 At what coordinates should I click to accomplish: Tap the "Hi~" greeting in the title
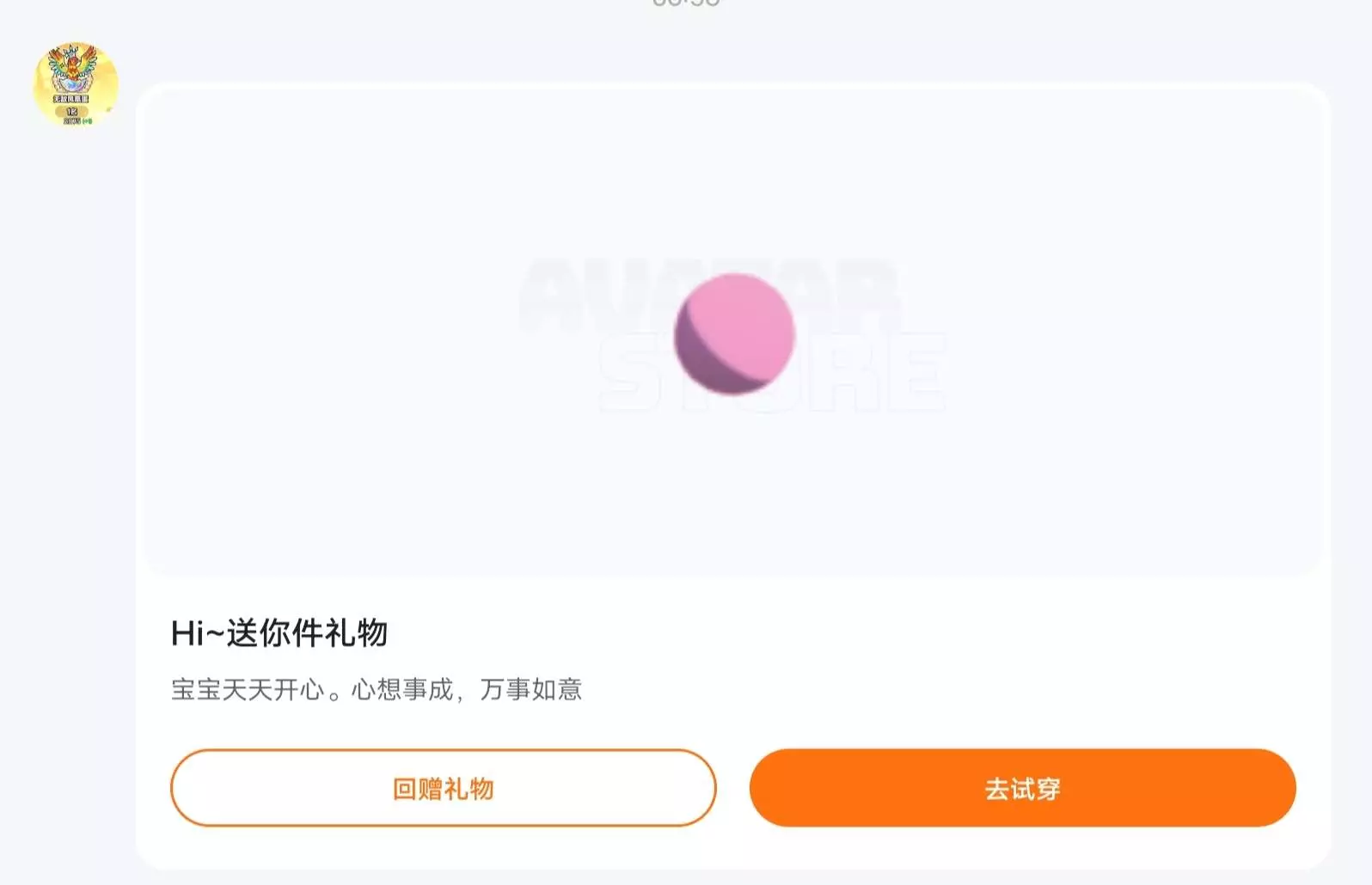[197, 633]
